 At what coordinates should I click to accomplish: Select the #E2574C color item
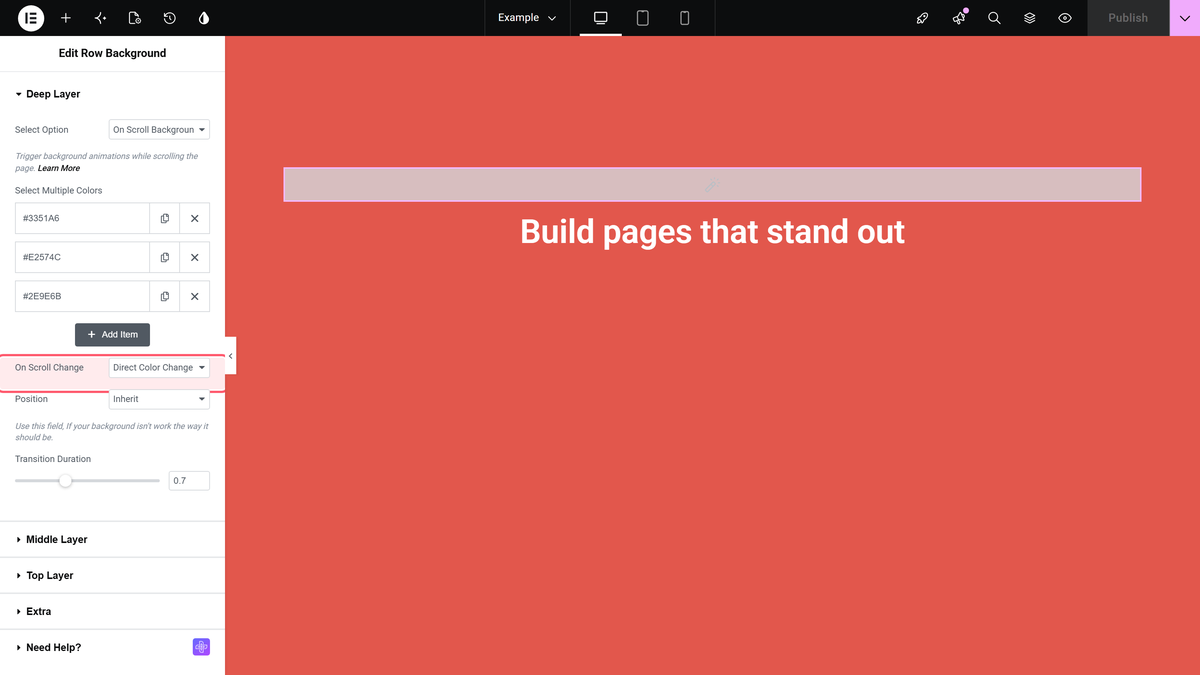(82, 257)
